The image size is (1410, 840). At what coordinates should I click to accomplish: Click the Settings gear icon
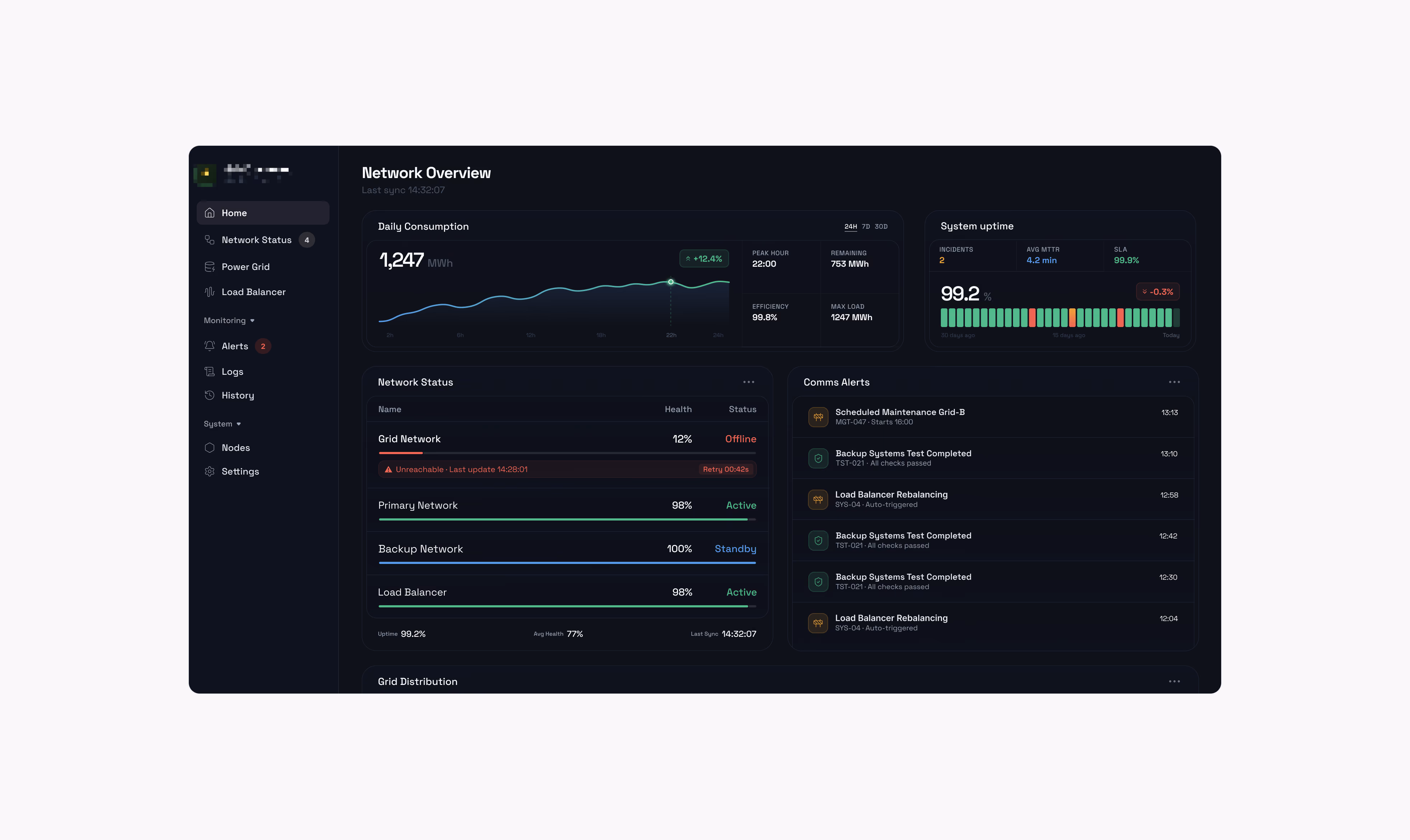[x=209, y=471]
